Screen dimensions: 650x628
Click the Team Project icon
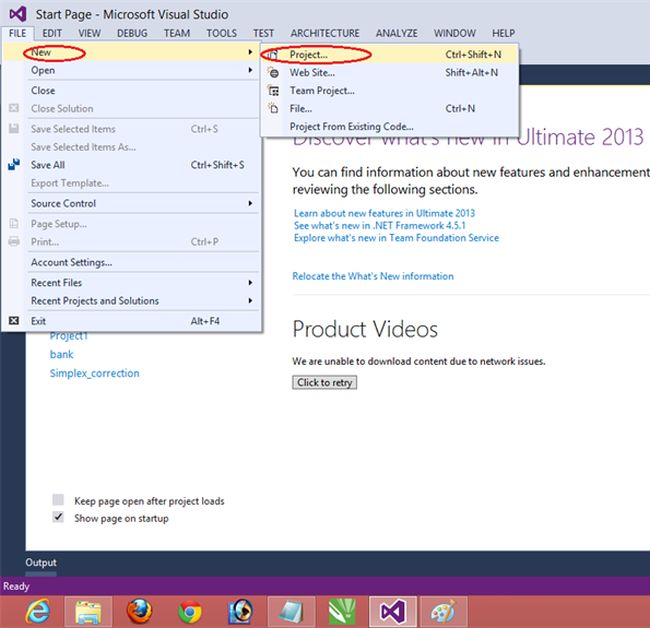(x=273, y=90)
